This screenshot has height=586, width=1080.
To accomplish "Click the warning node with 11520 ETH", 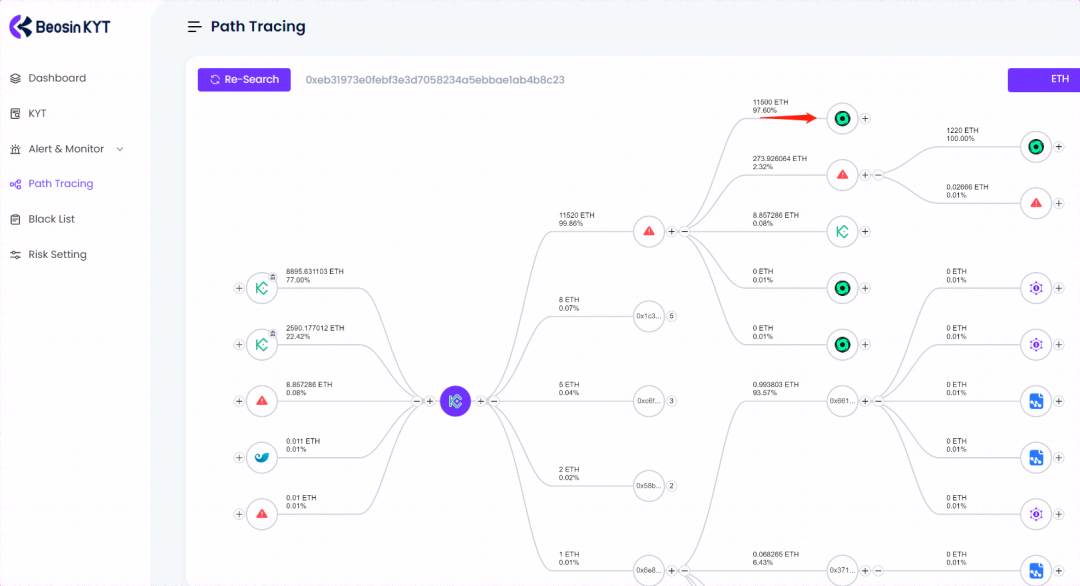I will [x=649, y=231].
